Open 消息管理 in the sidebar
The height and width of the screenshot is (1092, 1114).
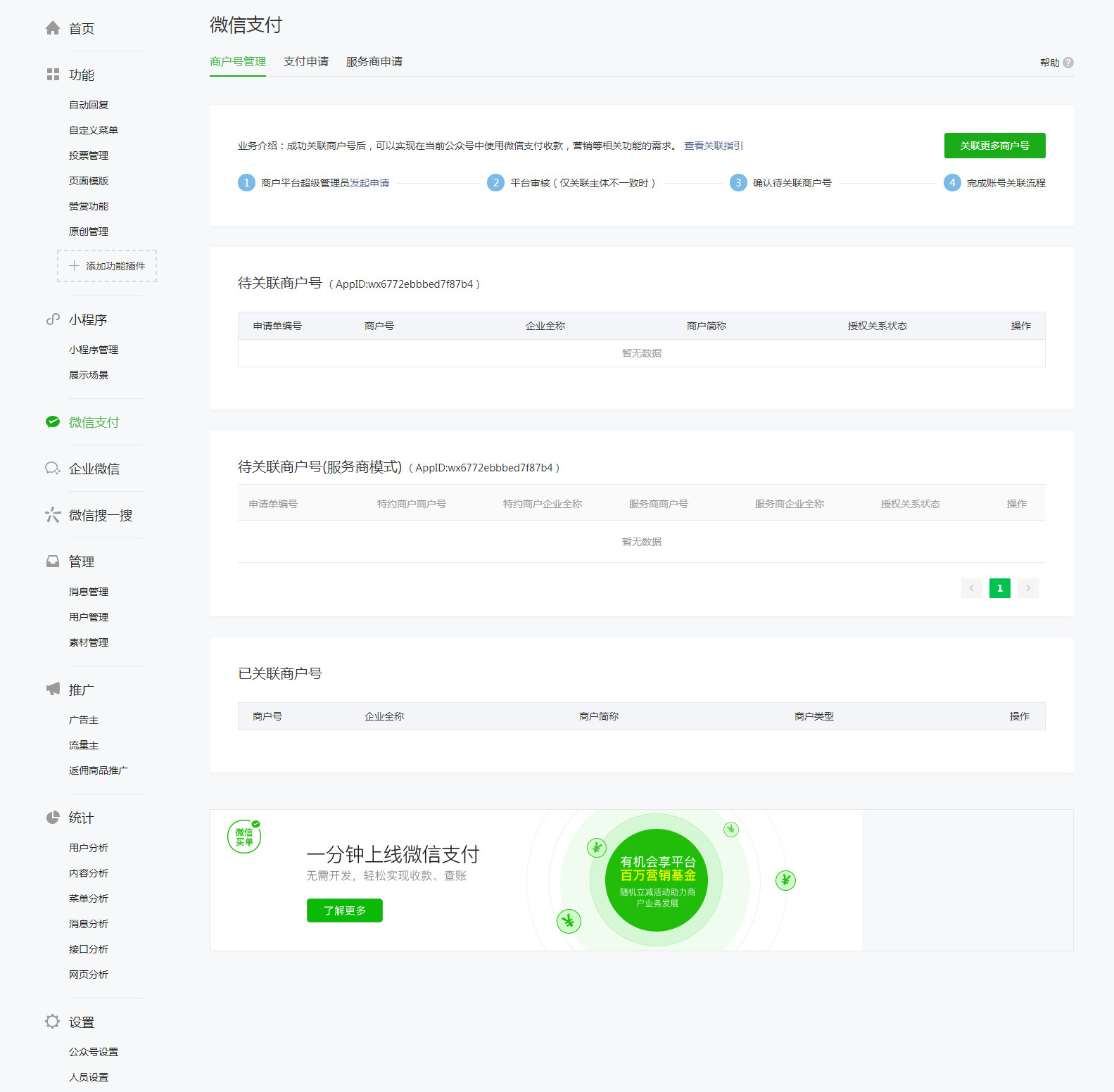(89, 592)
